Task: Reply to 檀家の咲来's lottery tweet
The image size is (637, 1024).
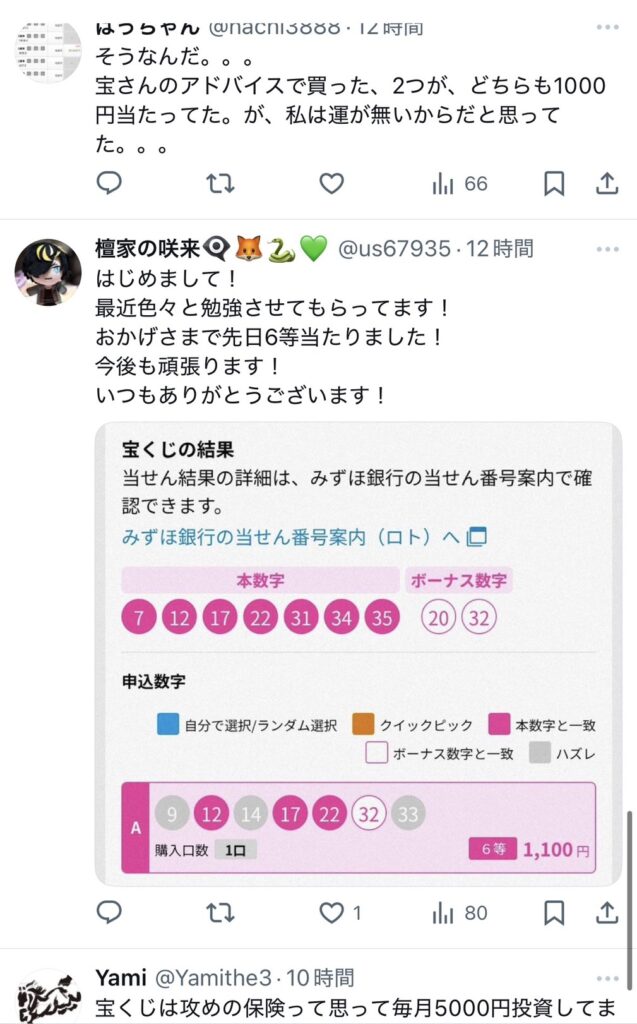Action: [109, 912]
